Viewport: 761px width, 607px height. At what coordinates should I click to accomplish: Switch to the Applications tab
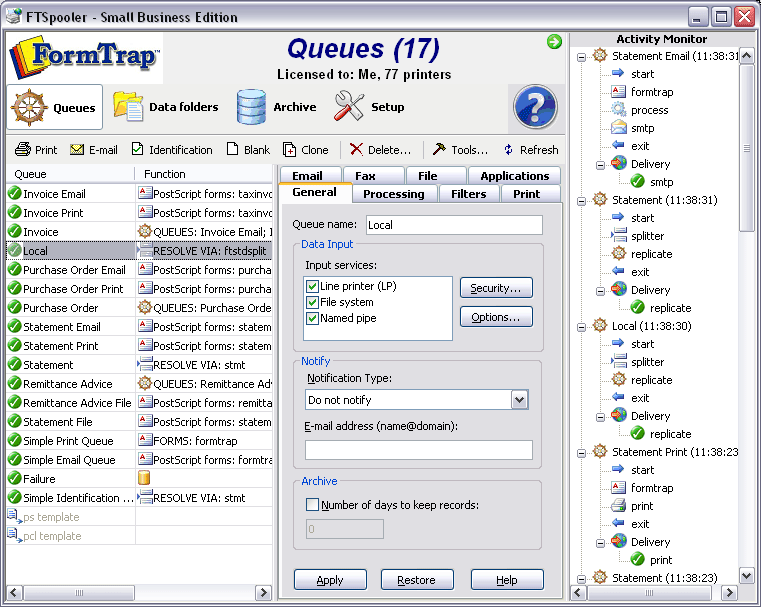(514, 175)
